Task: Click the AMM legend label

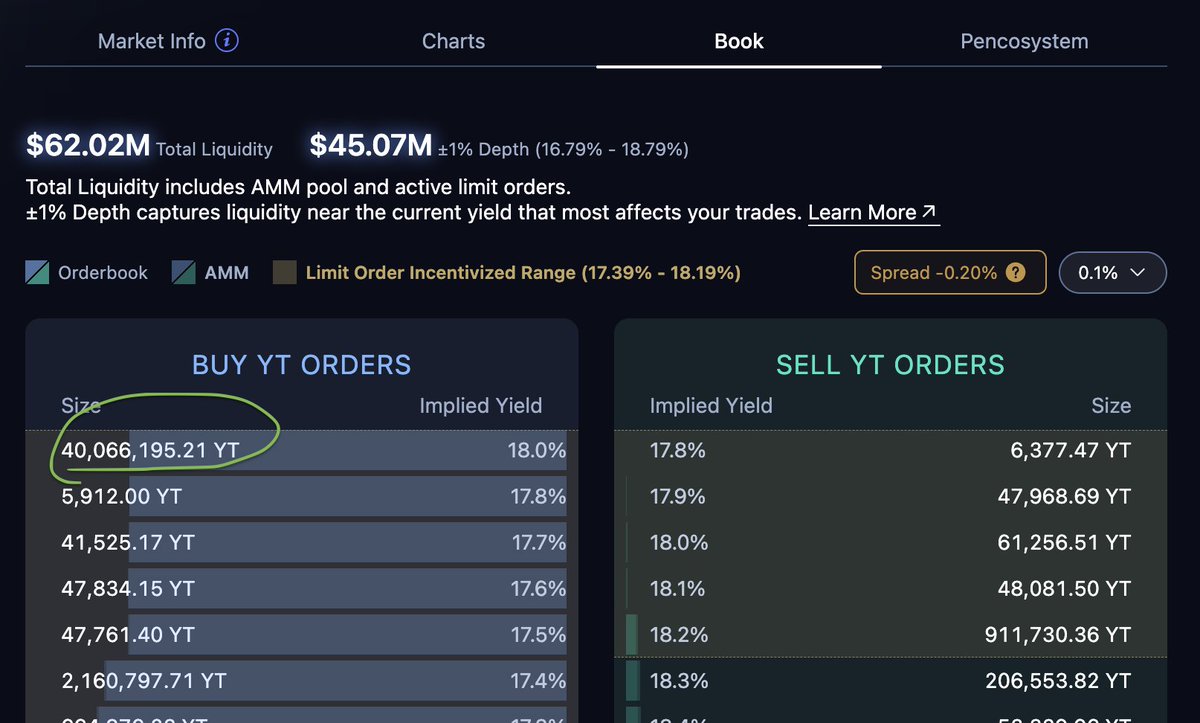Action: (x=227, y=272)
